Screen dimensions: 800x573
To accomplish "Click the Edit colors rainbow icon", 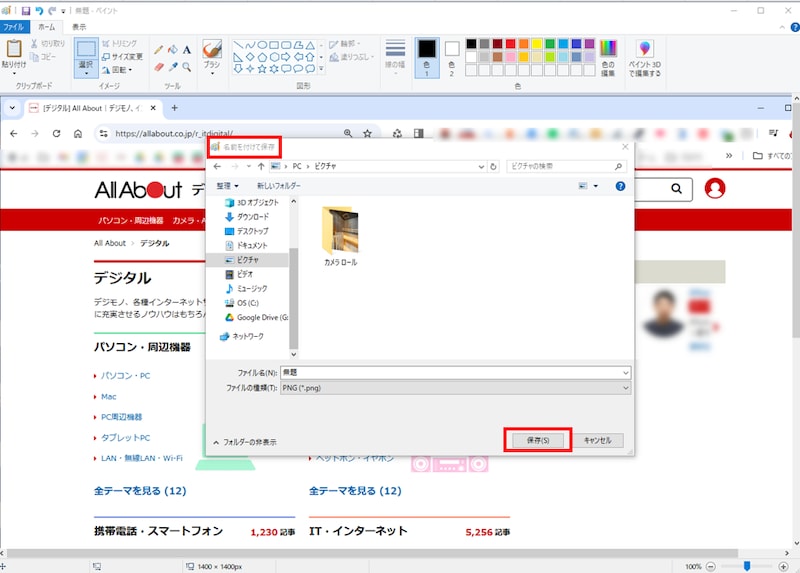I will [x=608, y=48].
